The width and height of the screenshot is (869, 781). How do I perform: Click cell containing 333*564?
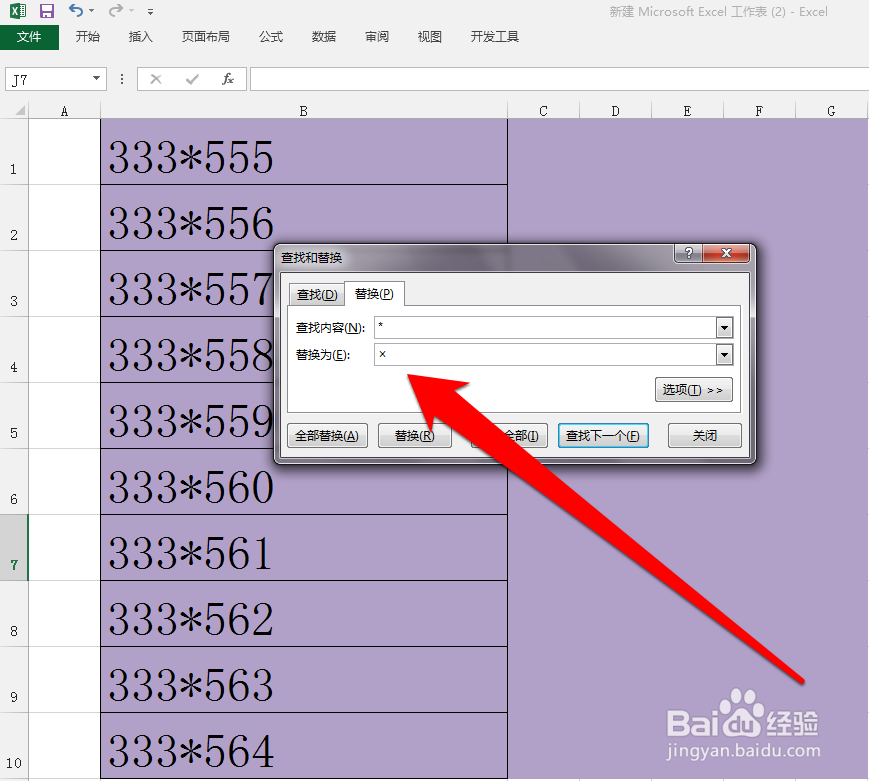(304, 746)
